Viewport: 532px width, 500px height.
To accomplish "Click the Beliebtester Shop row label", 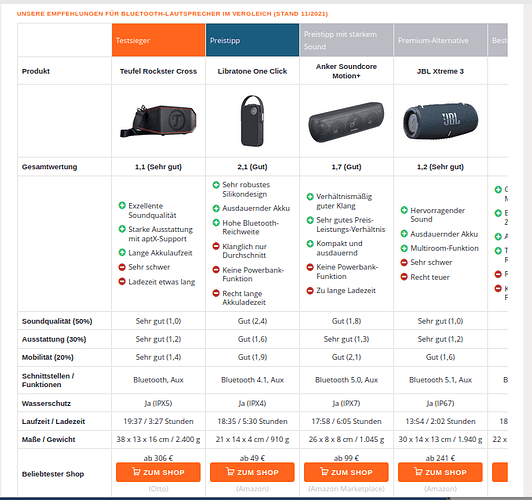I will pyautogui.click(x=53, y=474).
